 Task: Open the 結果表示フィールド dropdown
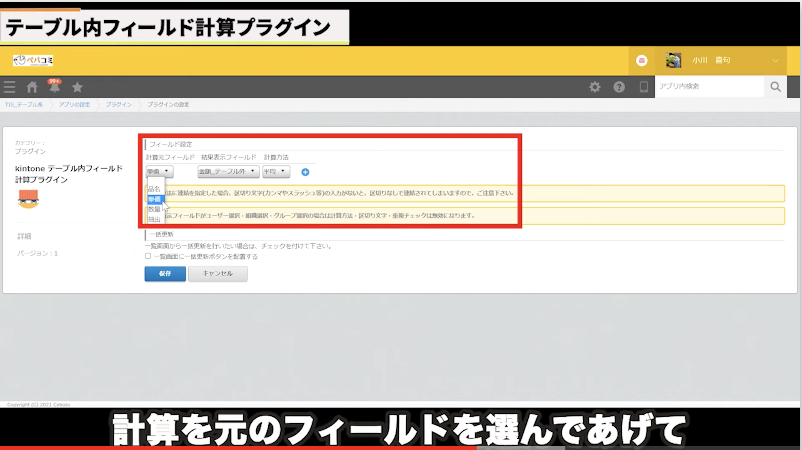coord(228,172)
